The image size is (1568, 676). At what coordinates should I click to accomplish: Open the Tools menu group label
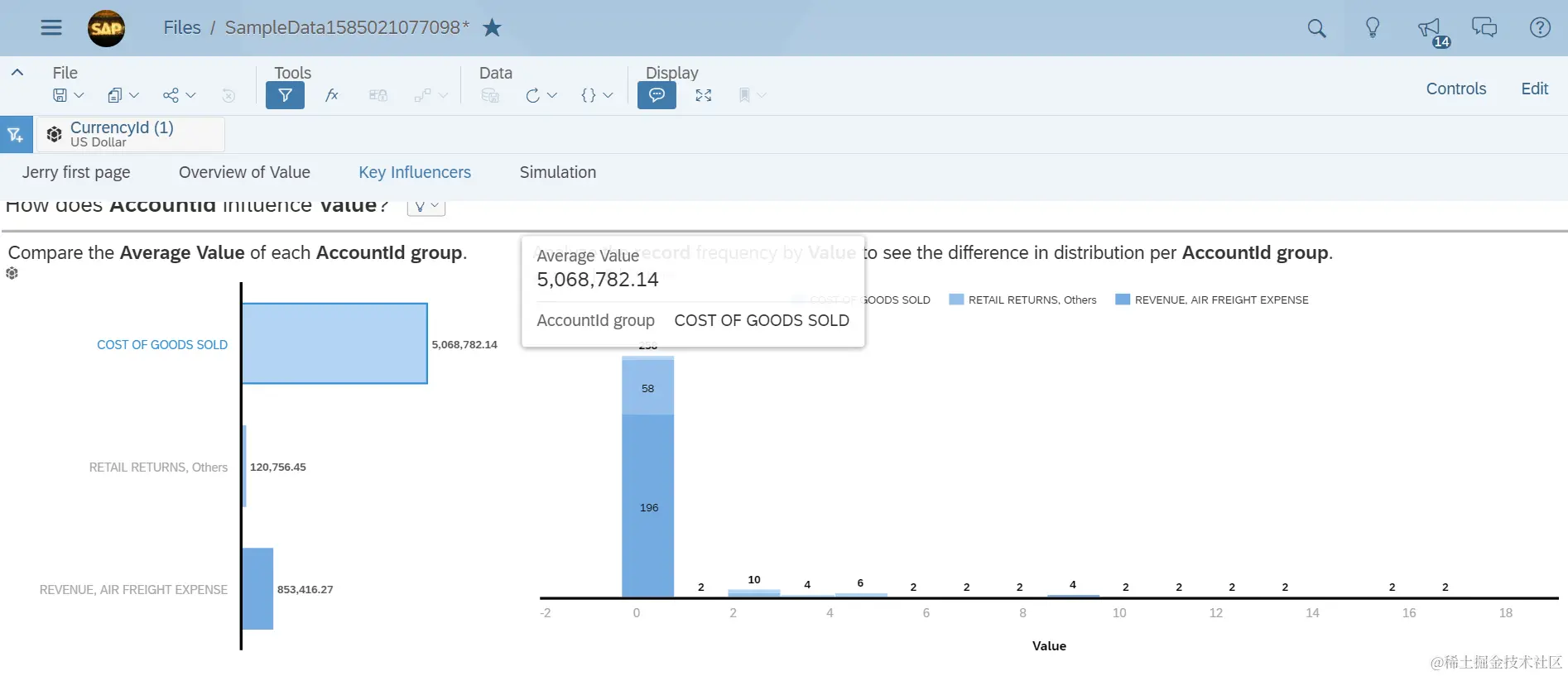[x=292, y=73]
